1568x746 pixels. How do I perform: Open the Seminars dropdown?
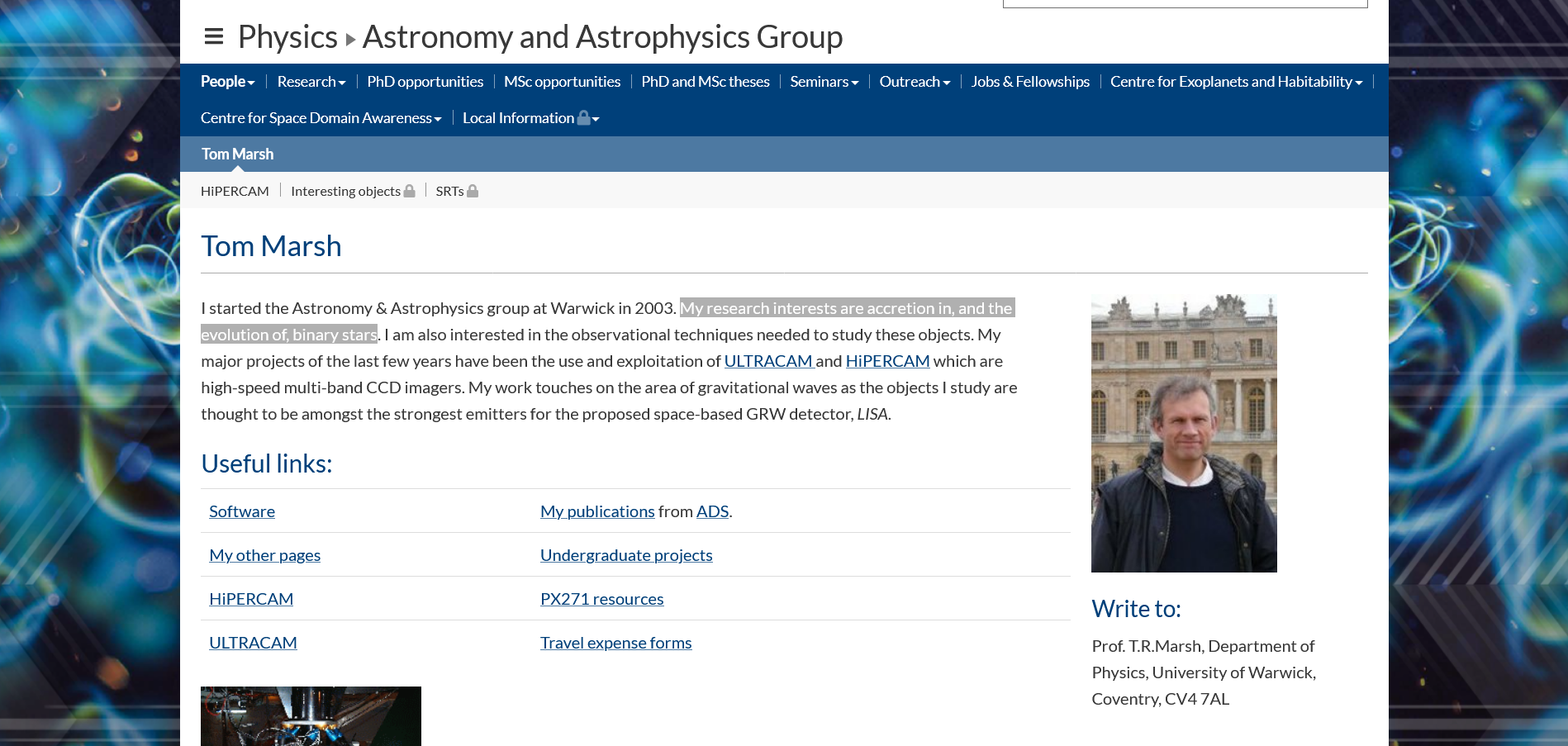824,82
